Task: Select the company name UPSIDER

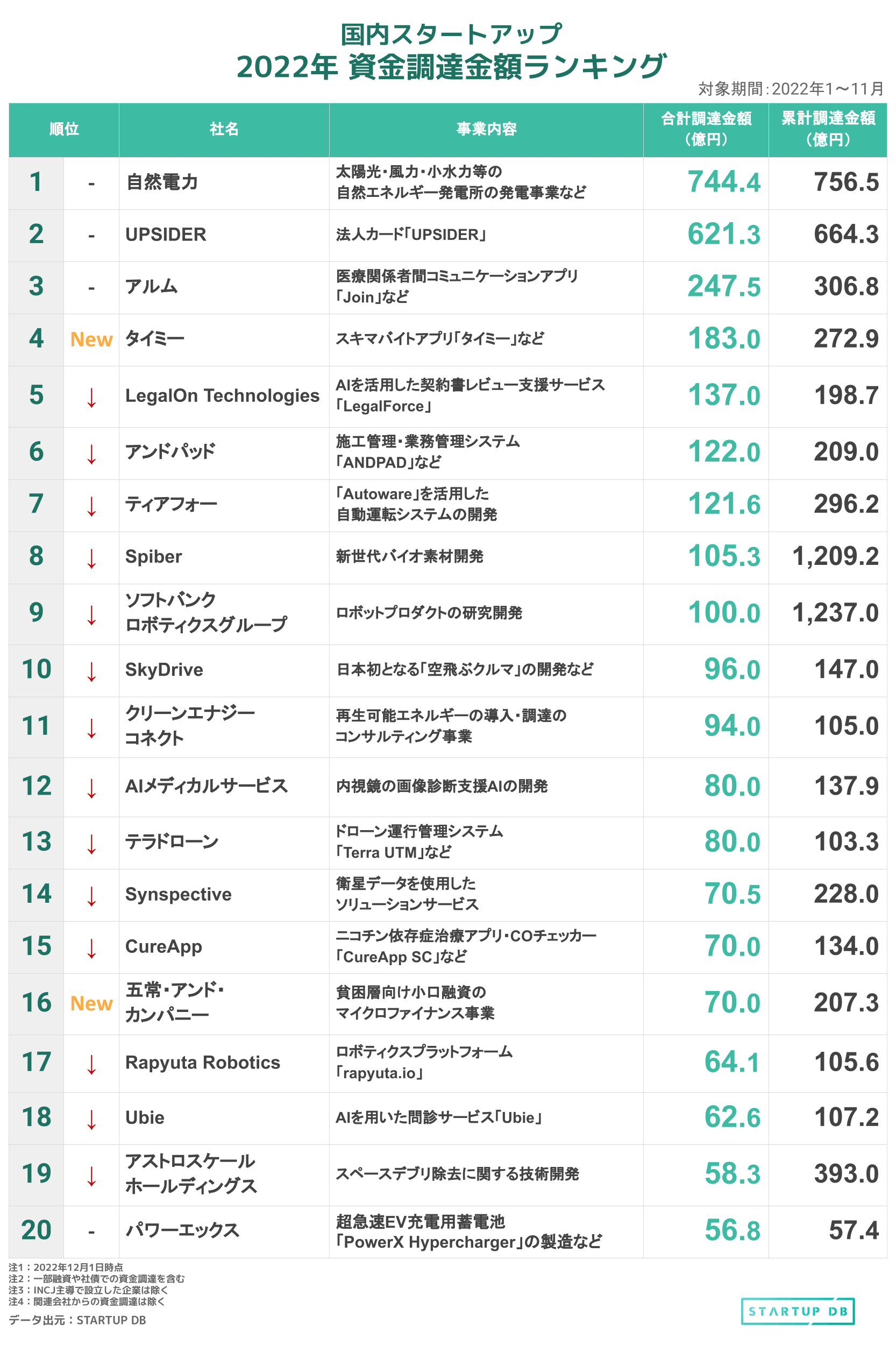Action: (166, 235)
